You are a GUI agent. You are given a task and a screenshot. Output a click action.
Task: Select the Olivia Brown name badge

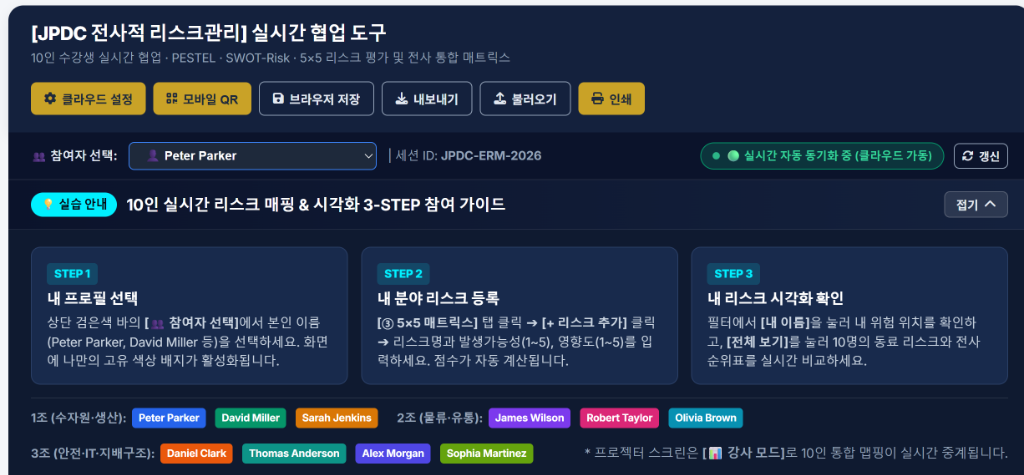pyautogui.click(x=705, y=418)
